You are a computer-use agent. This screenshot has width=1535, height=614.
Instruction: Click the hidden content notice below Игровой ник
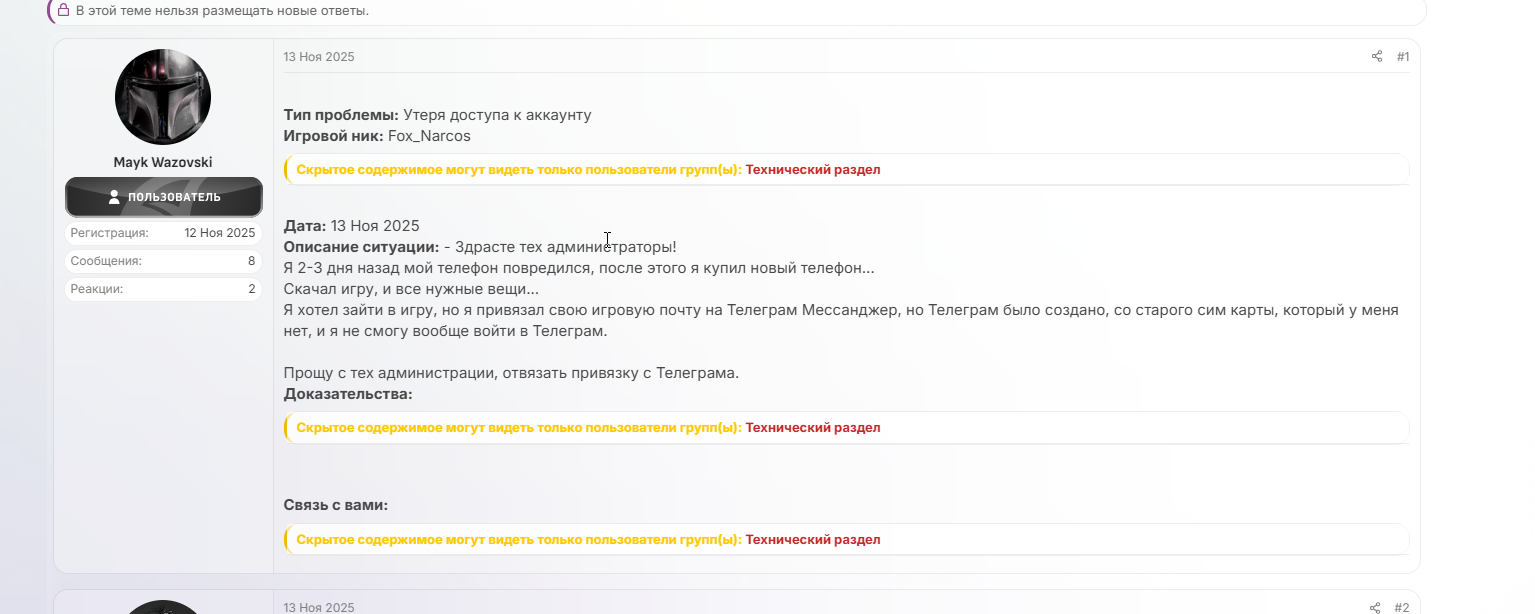588,170
